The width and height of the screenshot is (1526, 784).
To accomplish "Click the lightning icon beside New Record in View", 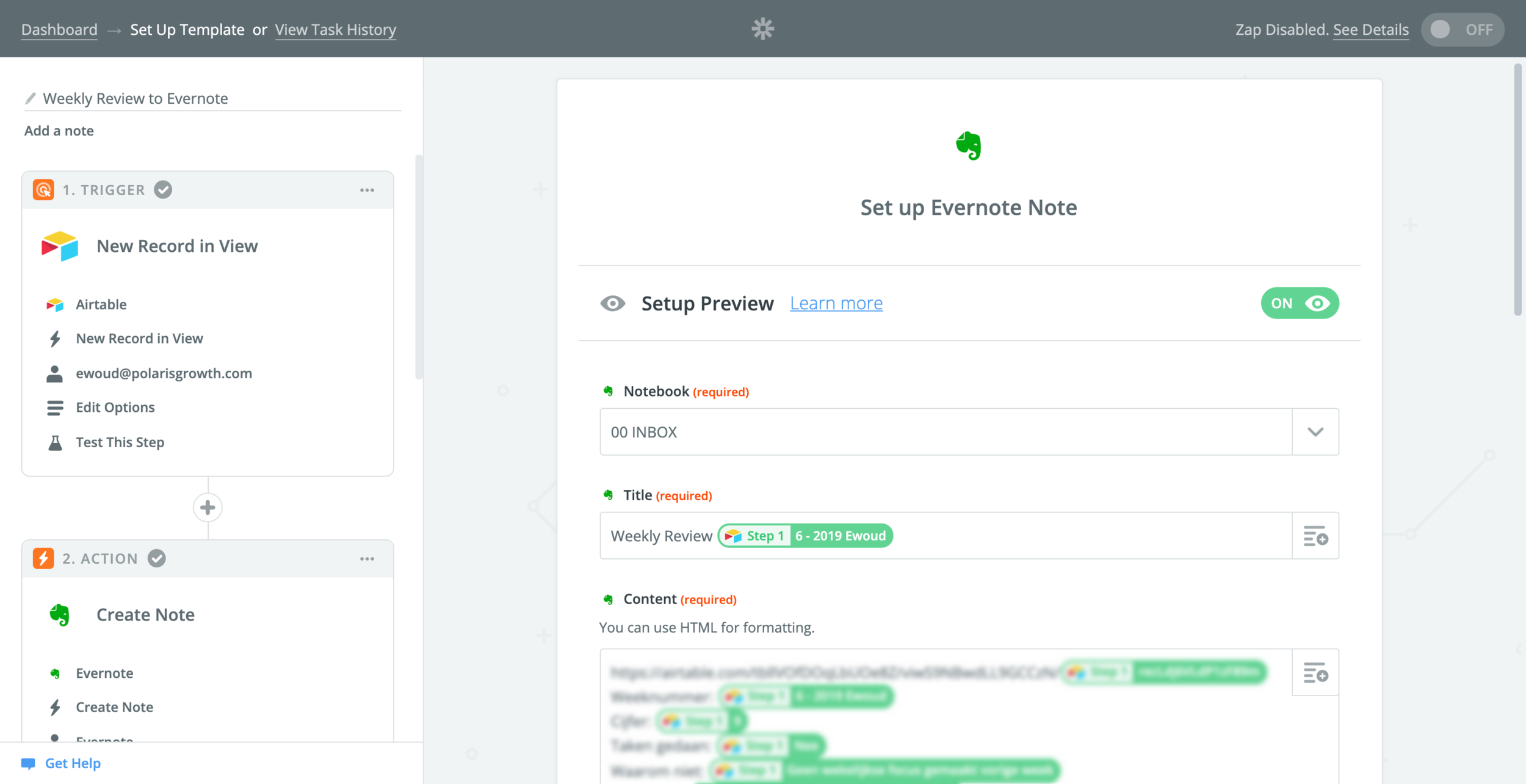I will (55, 339).
